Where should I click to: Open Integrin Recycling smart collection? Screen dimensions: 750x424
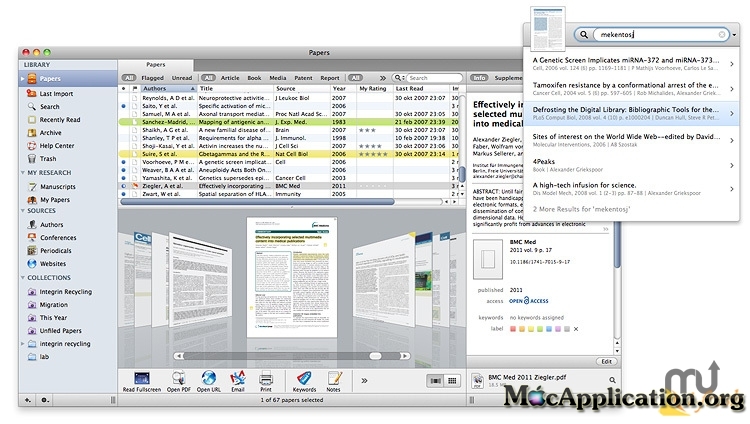65,291
